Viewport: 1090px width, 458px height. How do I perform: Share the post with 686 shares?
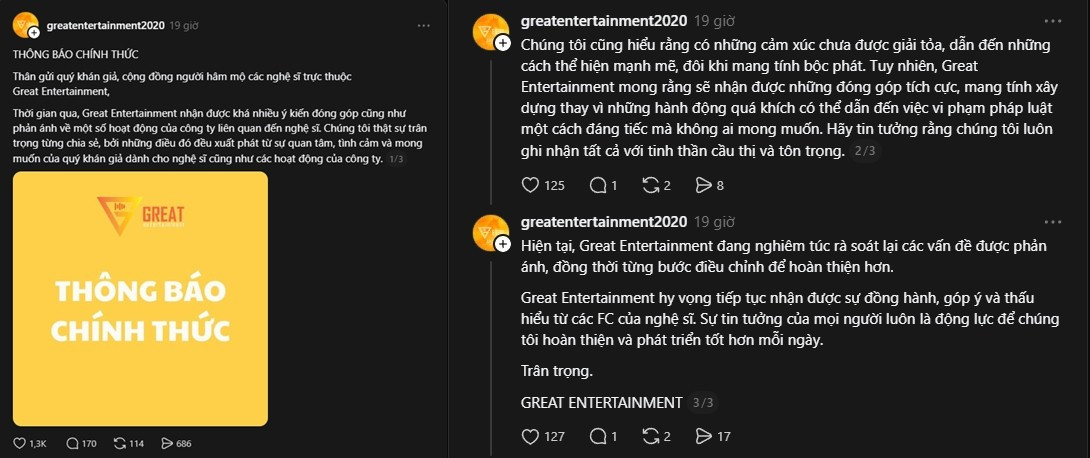166,442
